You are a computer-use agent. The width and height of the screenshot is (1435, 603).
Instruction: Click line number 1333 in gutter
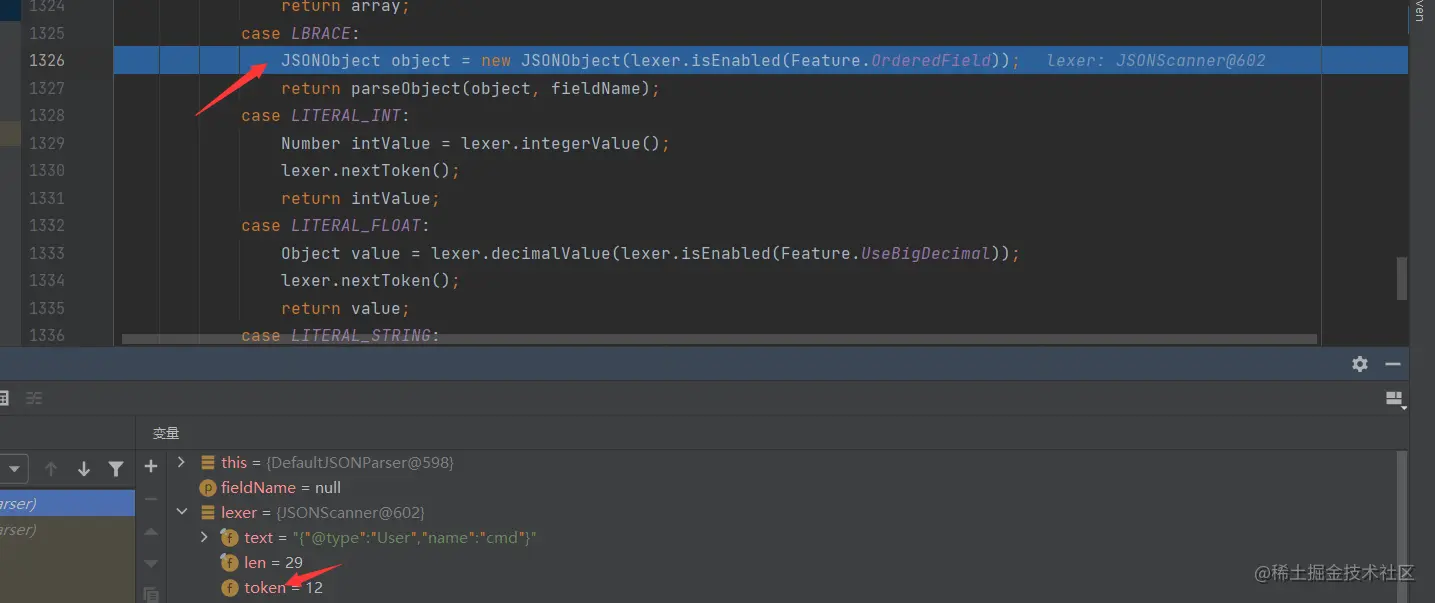click(x=47, y=253)
